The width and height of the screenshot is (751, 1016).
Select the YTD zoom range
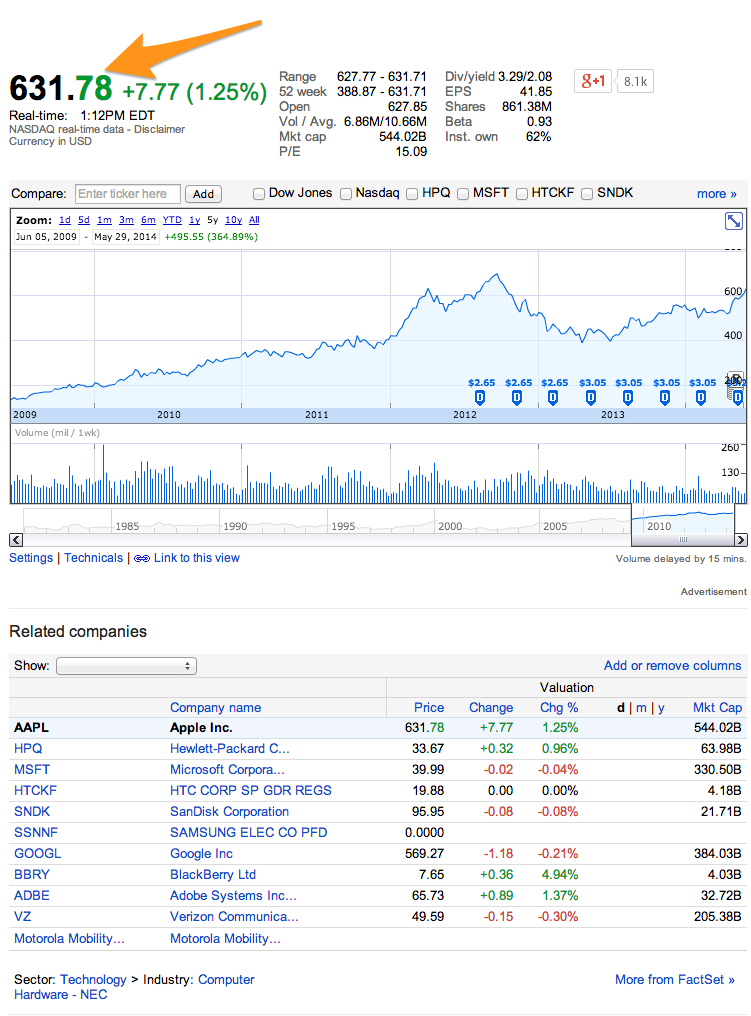point(172,220)
